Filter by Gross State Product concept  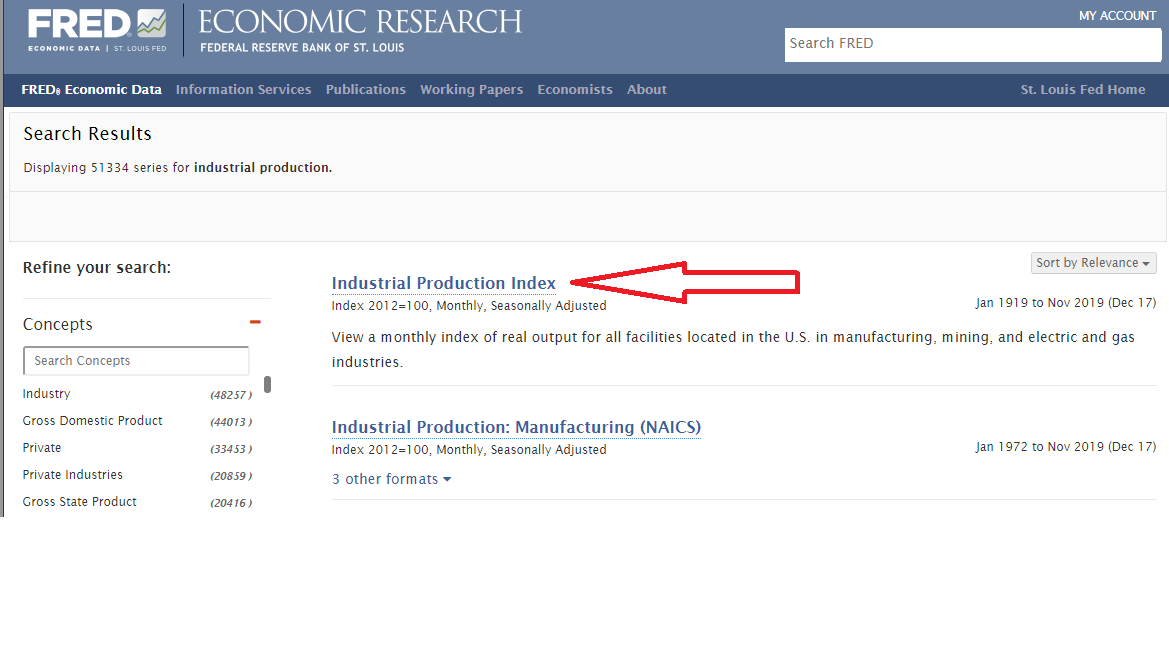tap(80, 502)
